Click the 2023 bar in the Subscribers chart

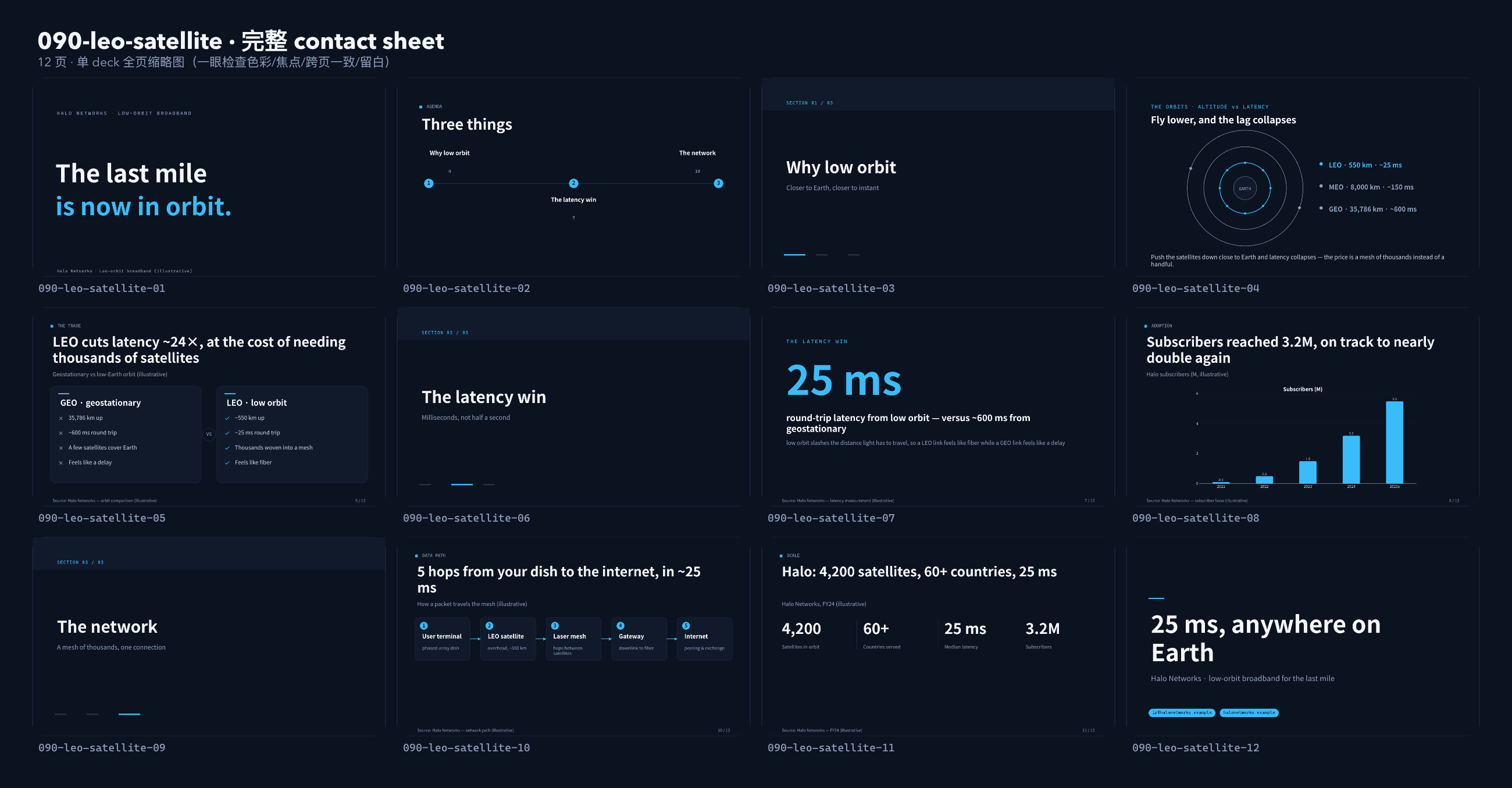click(x=1308, y=472)
